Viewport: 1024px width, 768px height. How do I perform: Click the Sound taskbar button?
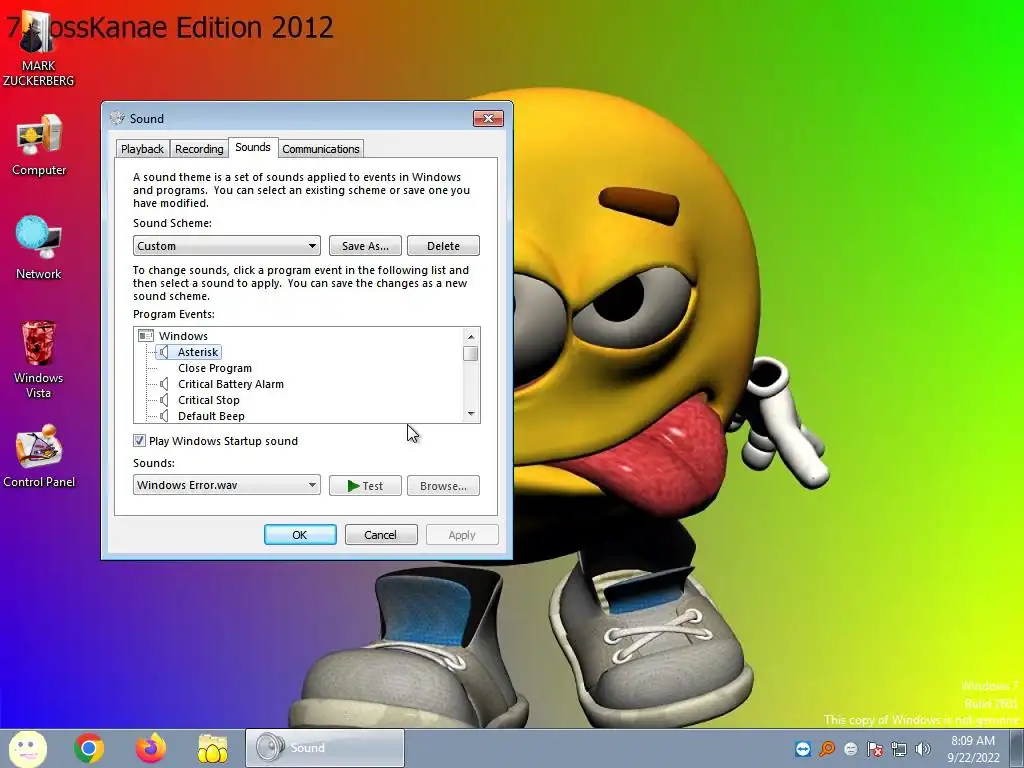pos(325,748)
